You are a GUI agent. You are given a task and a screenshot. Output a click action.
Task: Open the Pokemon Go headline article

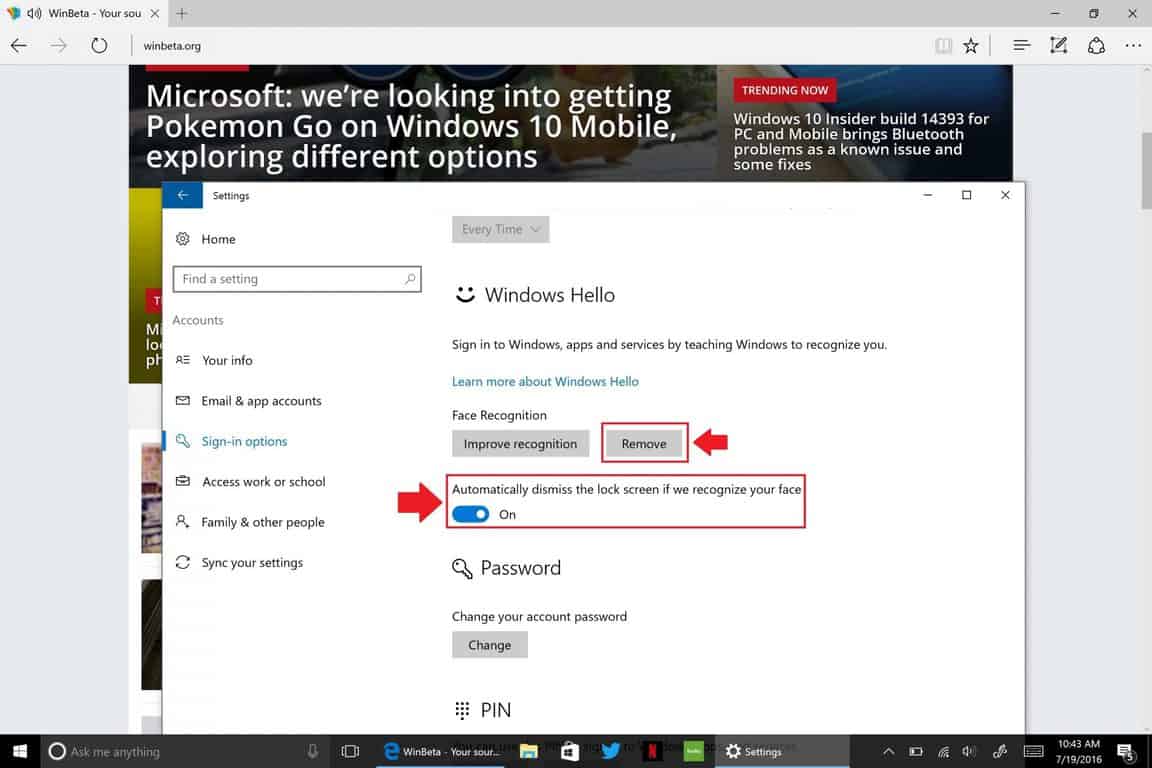409,126
